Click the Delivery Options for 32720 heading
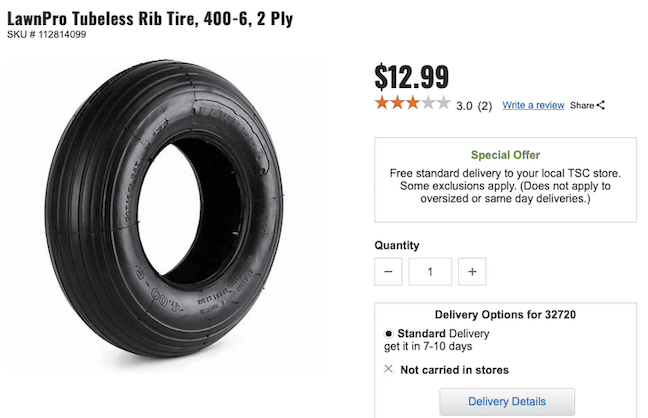The width and height of the screenshot is (648, 418). coord(505,314)
